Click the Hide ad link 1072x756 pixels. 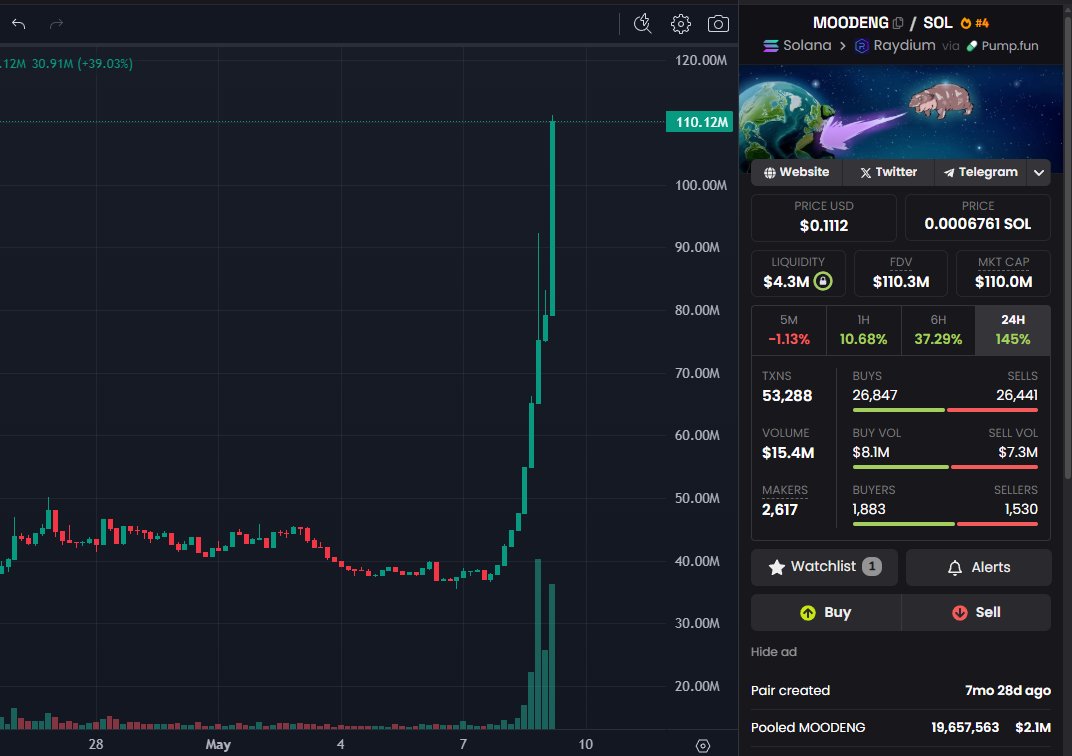pyautogui.click(x=773, y=652)
